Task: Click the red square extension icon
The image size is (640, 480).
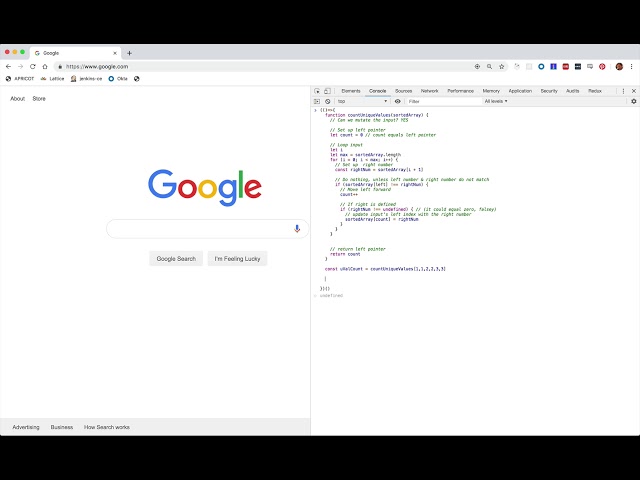Action: pyautogui.click(x=566, y=67)
